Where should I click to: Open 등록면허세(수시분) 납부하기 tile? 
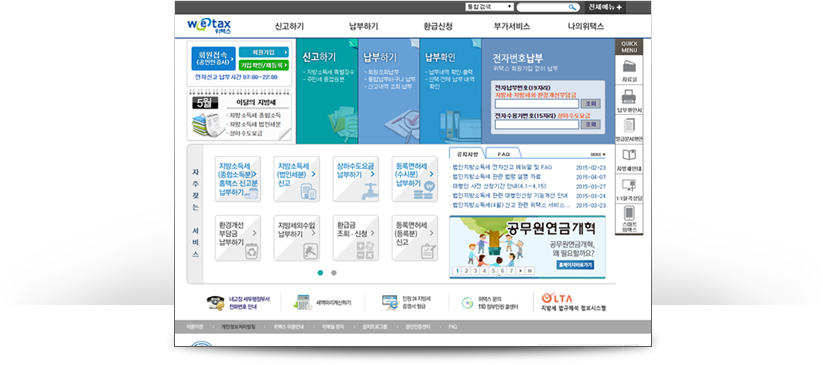click(x=415, y=179)
